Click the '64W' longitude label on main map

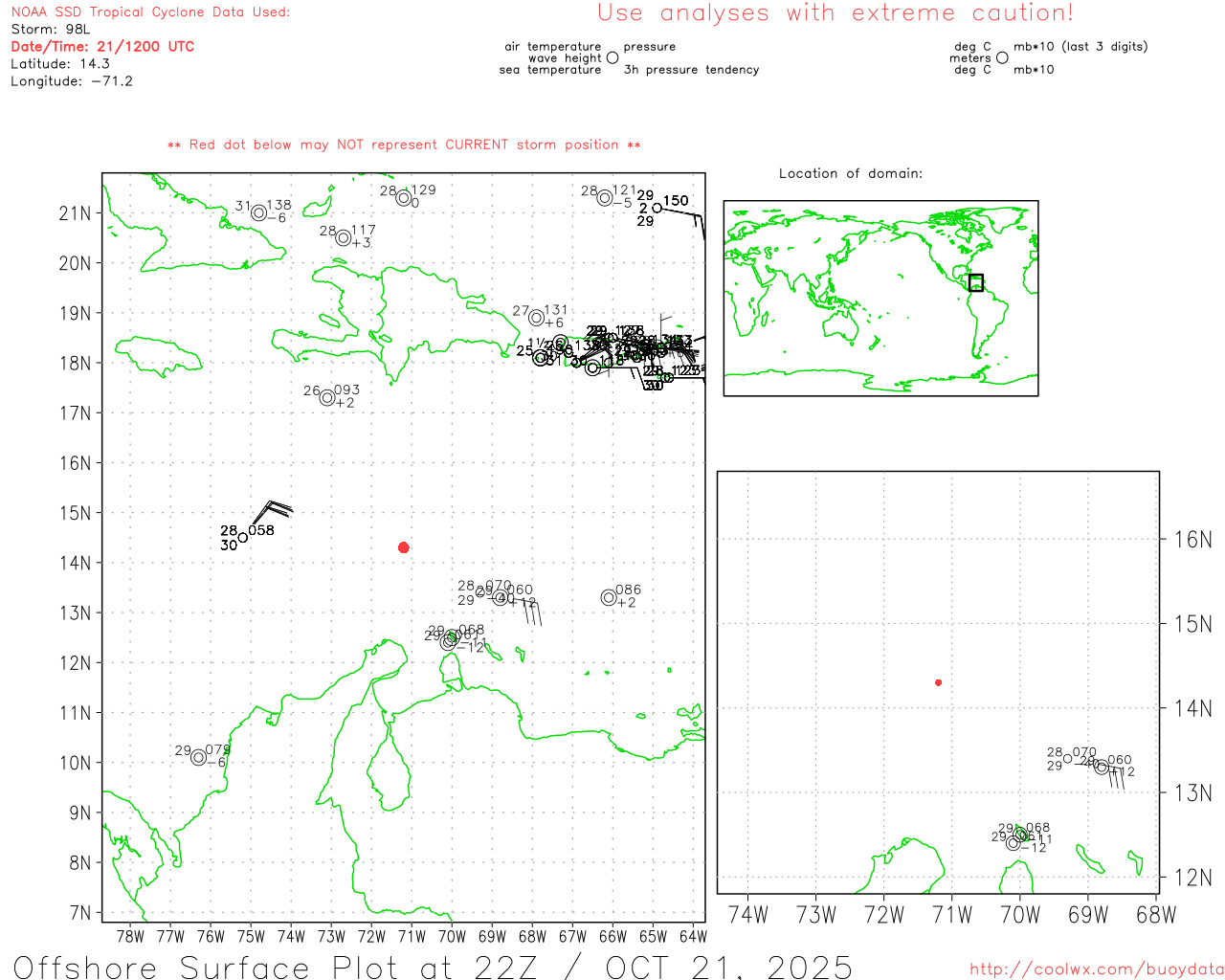click(x=693, y=936)
